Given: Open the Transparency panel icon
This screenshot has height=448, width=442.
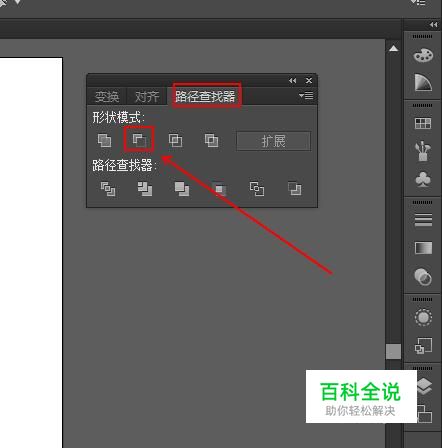Looking at the screenshot, I should coord(423,276).
